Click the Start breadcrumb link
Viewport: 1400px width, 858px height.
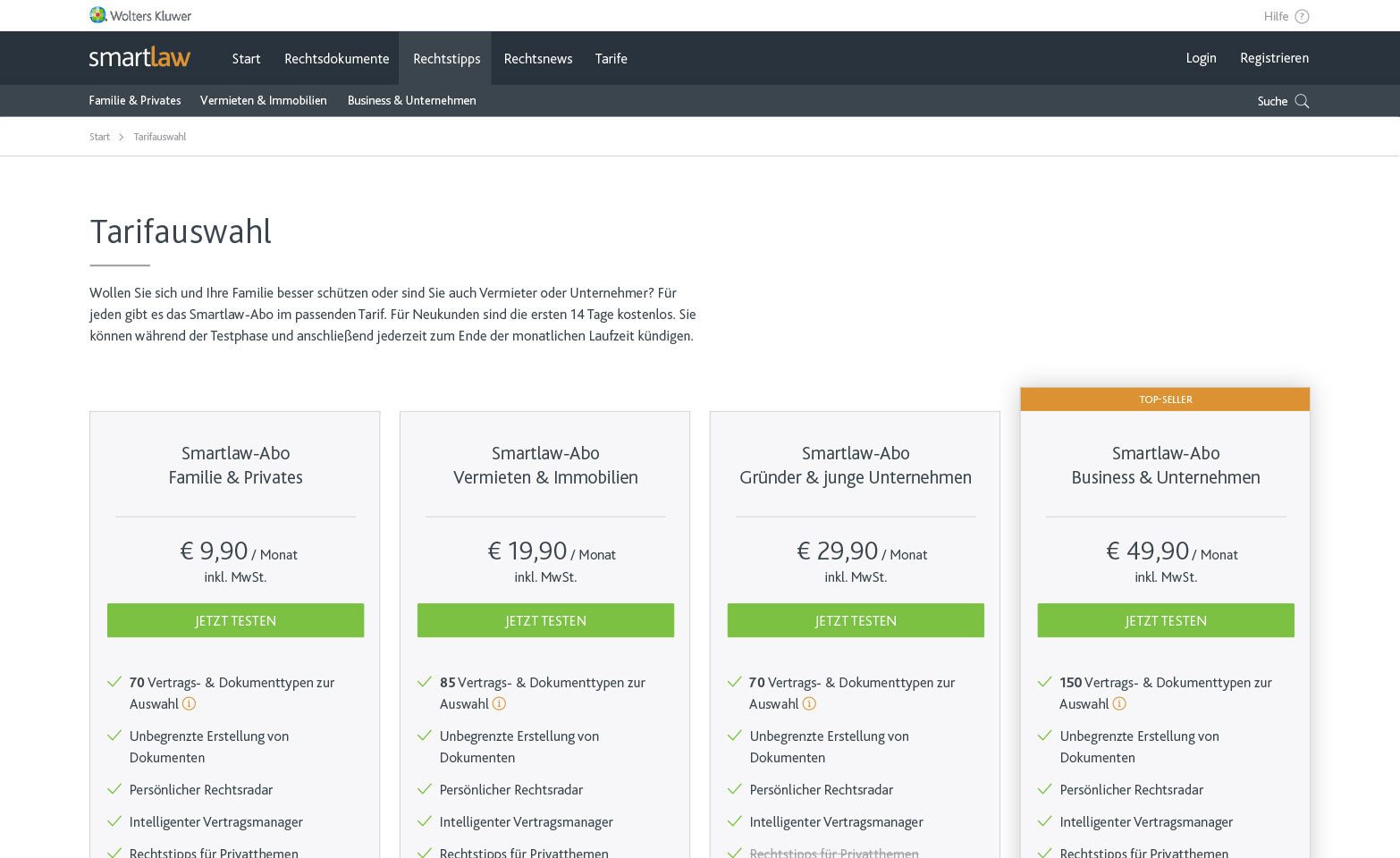[99, 137]
